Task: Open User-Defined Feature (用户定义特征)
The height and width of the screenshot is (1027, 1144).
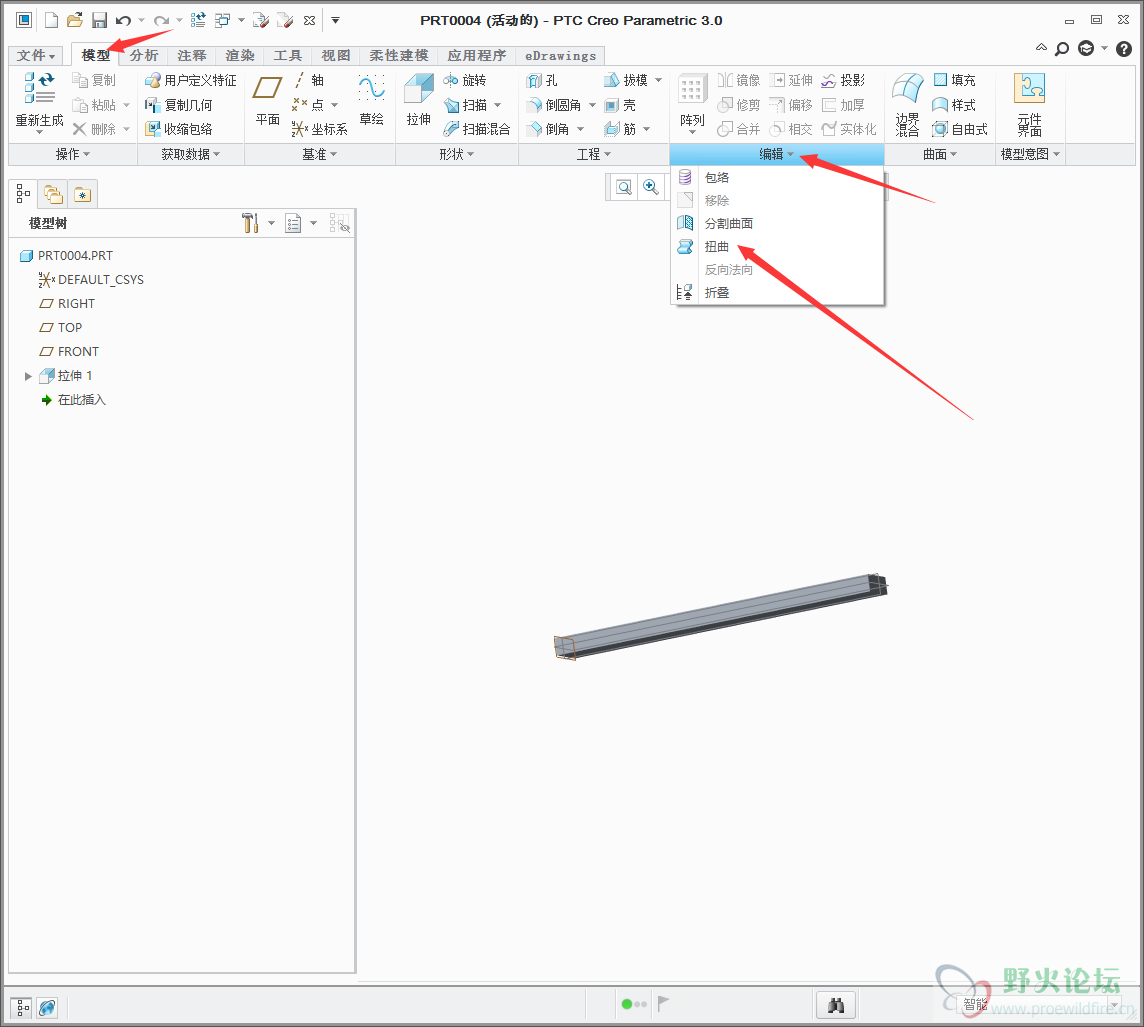Action: pyautogui.click(x=190, y=80)
